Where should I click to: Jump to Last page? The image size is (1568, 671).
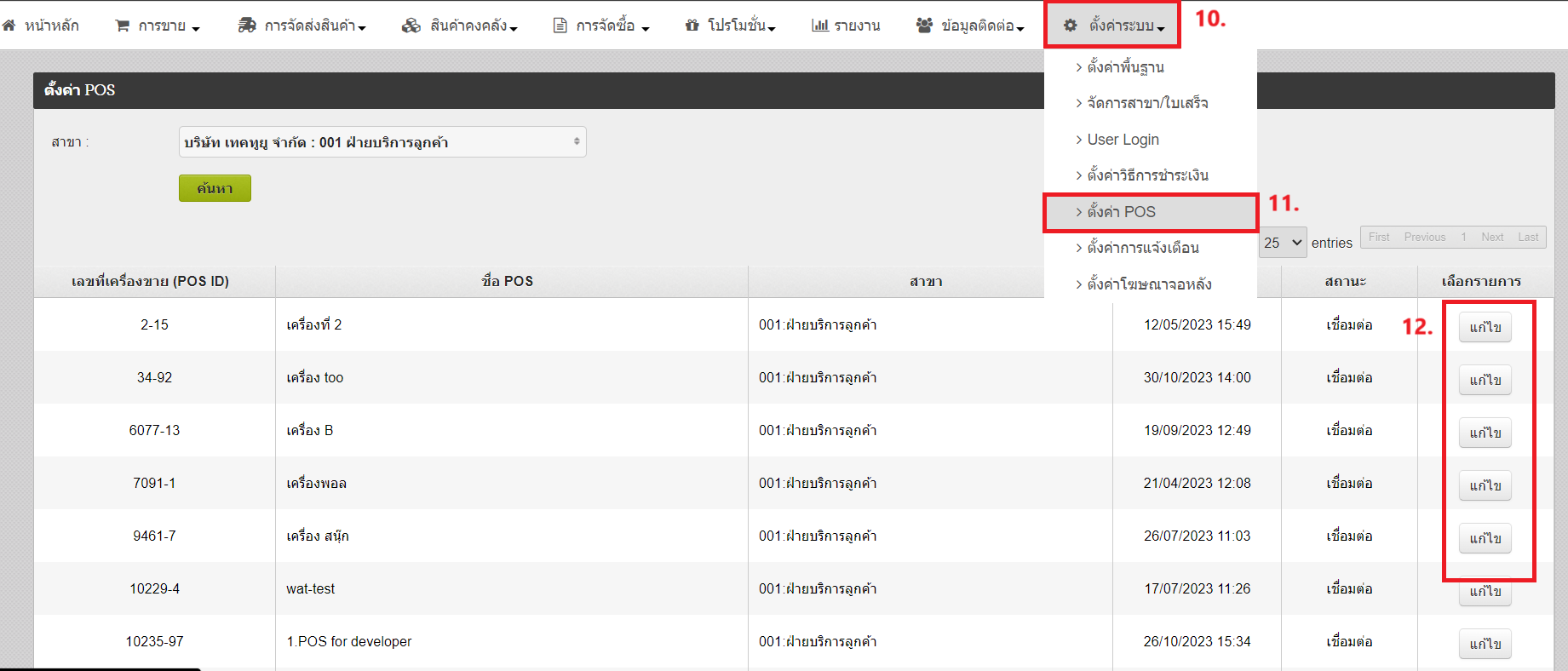click(x=1528, y=237)
